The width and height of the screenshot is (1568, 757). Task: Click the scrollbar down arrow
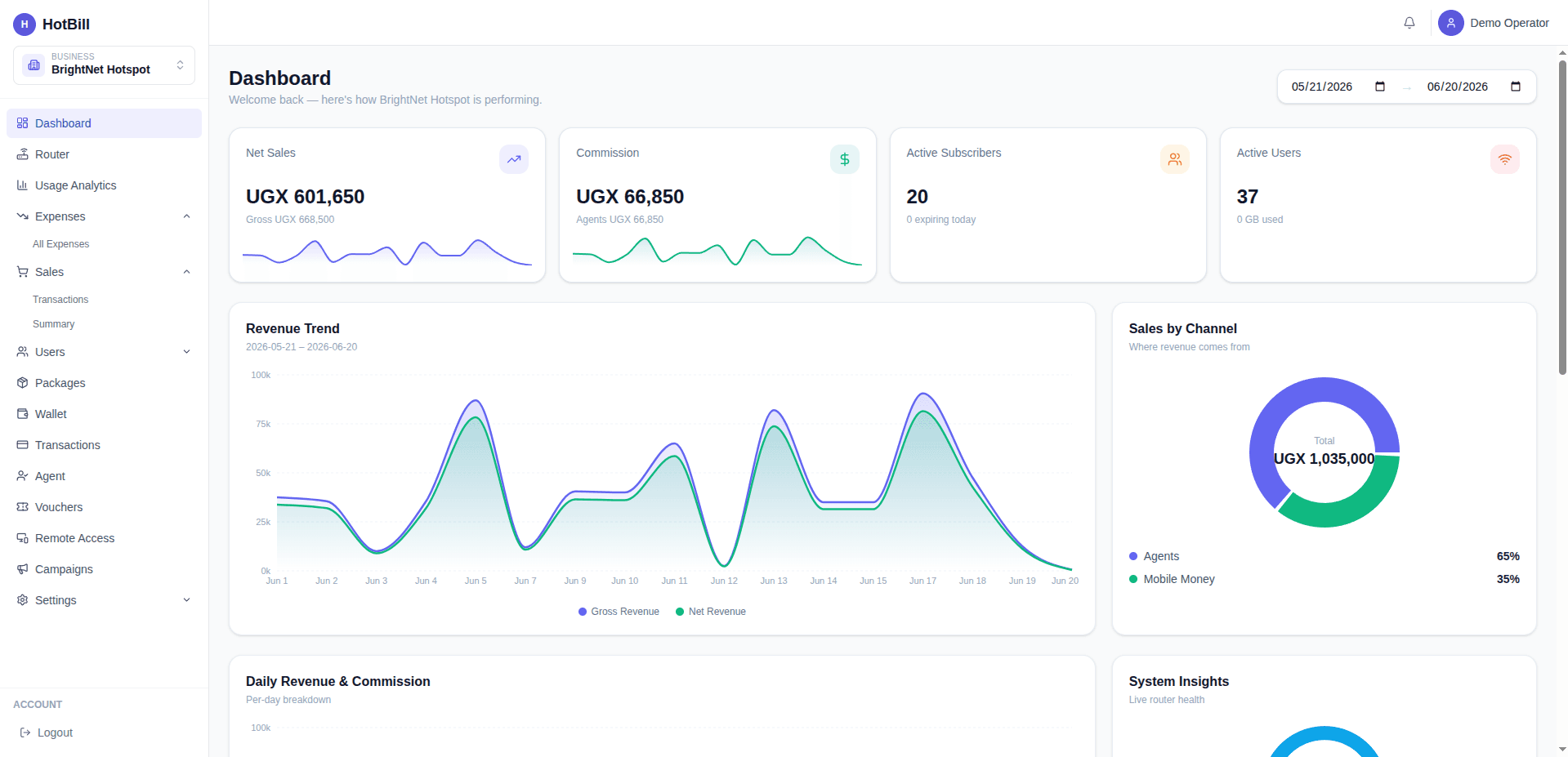[1562, 749]
